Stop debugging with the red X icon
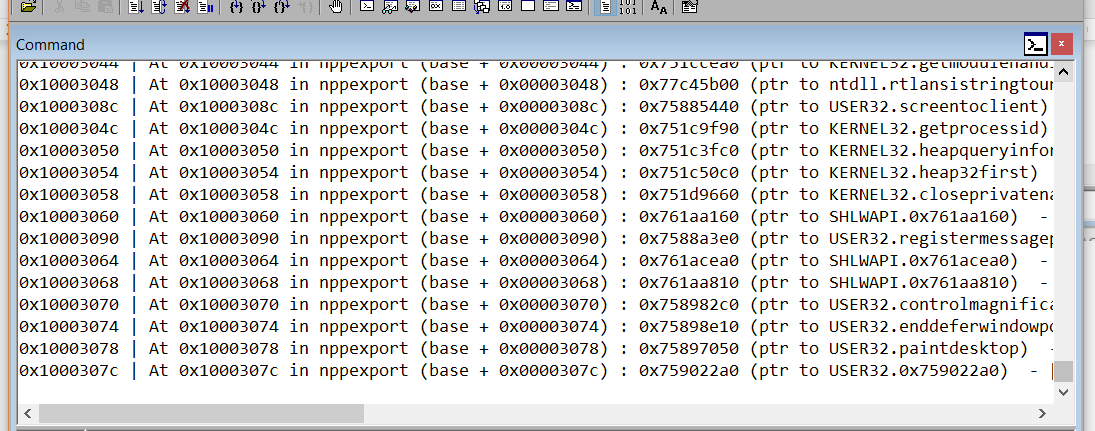The height and width of the screenshot is (431, 1095). (x=182, y=7)
